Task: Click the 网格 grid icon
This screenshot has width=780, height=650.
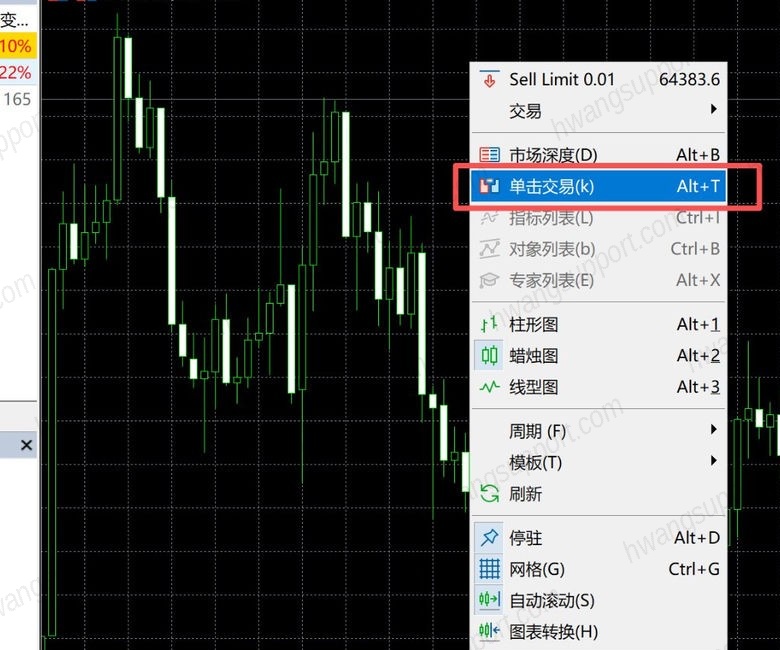Action: point(489,569)
